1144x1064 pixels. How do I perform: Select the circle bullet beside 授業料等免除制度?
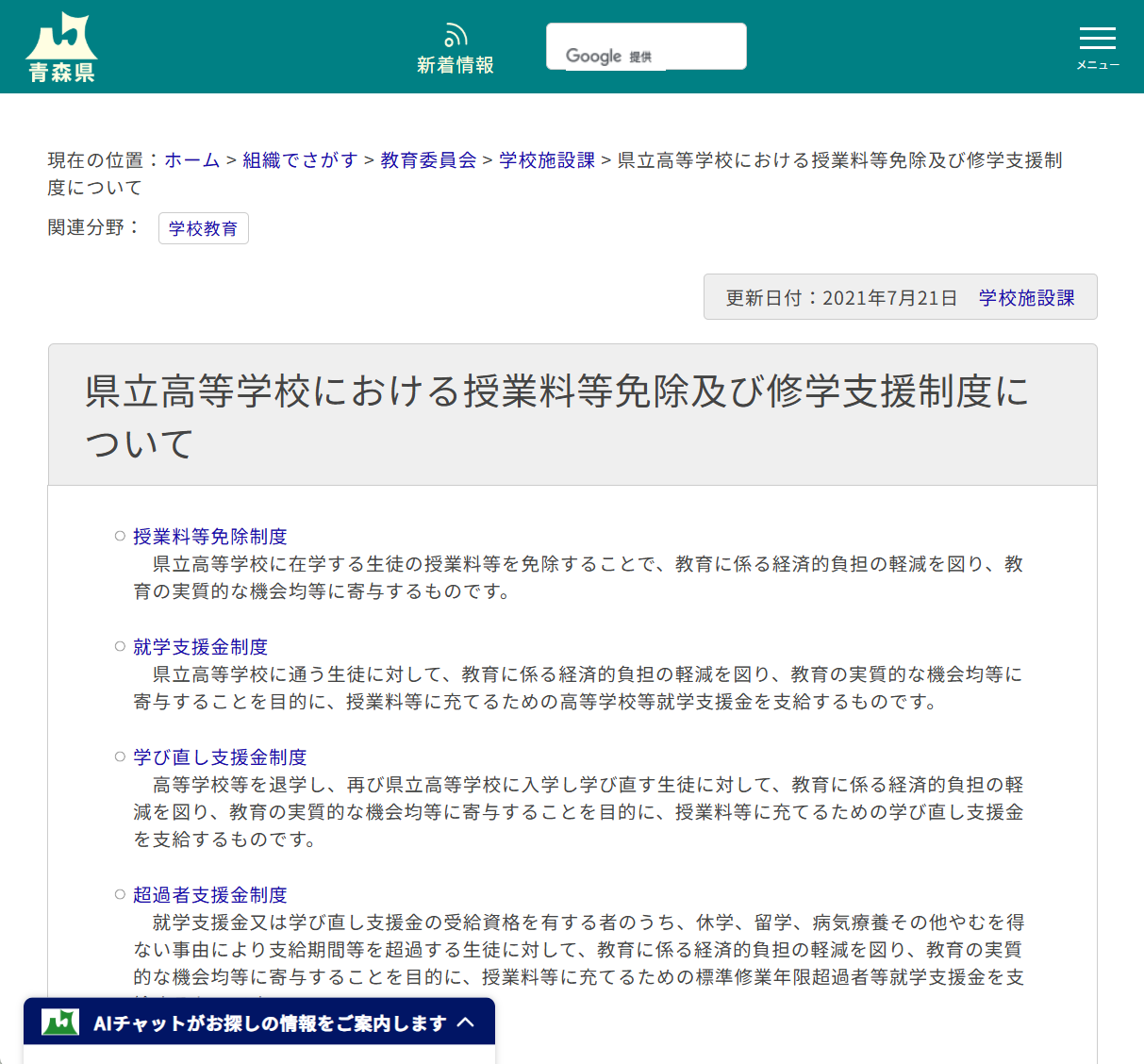coord(119,535)
